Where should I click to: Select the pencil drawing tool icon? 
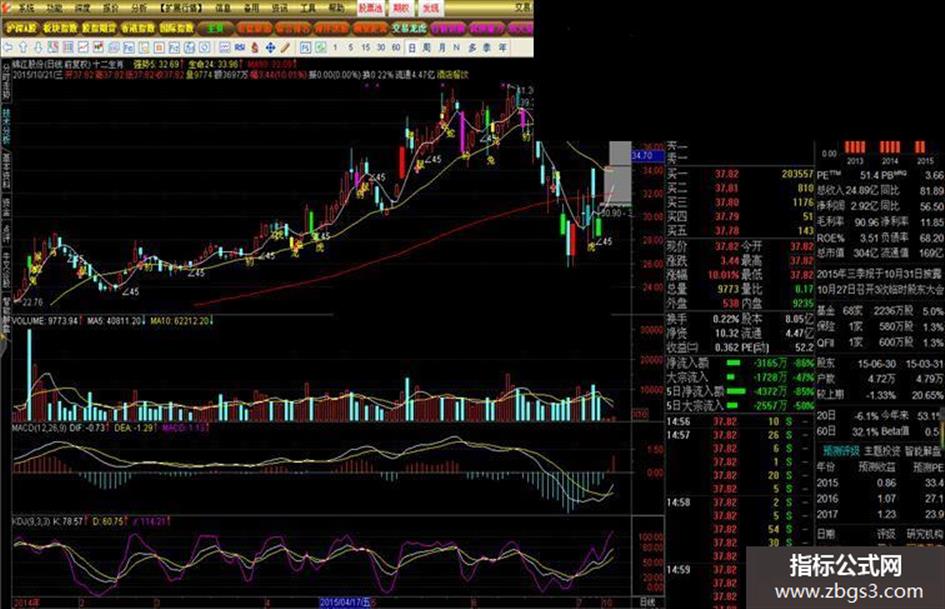(x=285, y=47)
